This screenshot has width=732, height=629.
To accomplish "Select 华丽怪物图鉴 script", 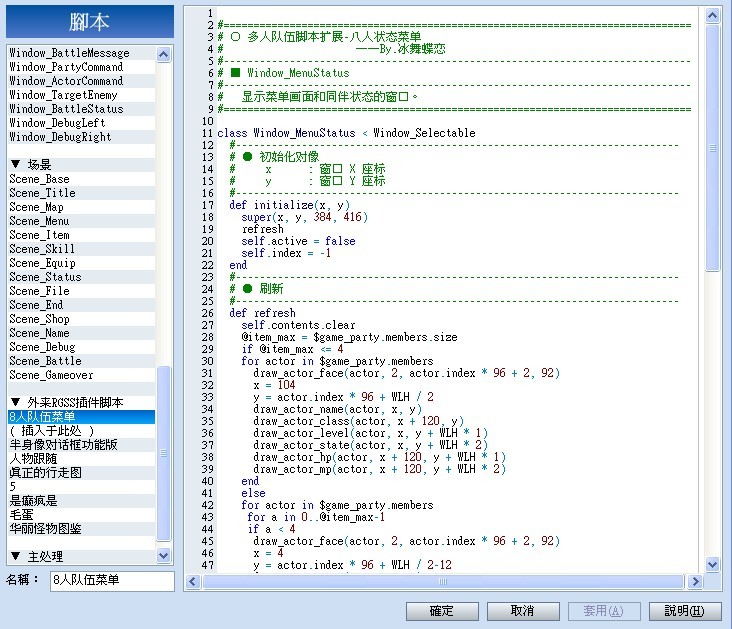I will (x=81, y=529).
